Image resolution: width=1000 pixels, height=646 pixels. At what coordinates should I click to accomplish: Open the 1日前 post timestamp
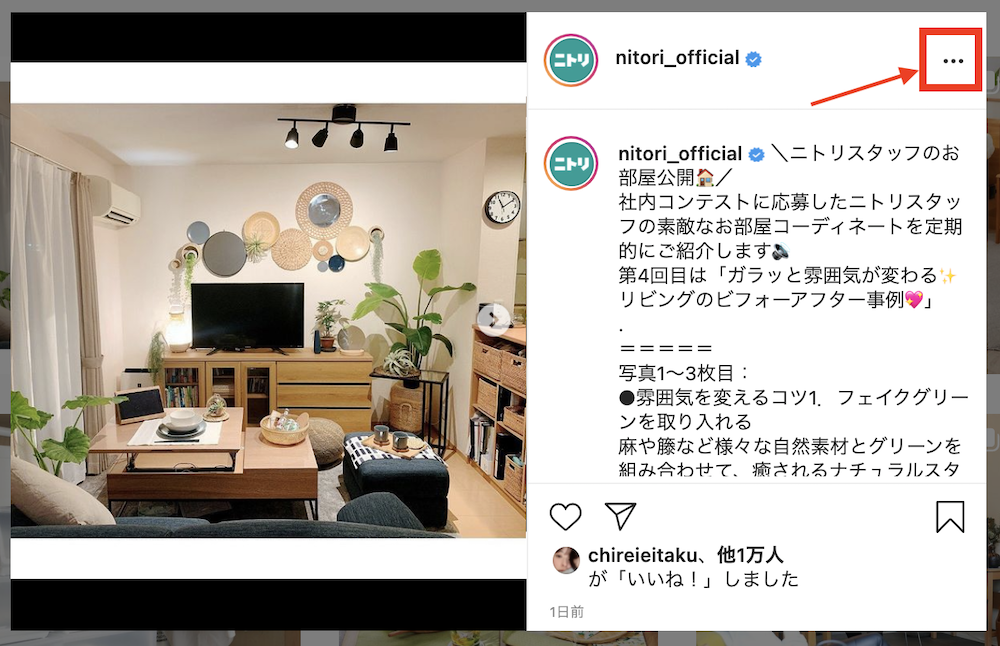click(567, 612)
